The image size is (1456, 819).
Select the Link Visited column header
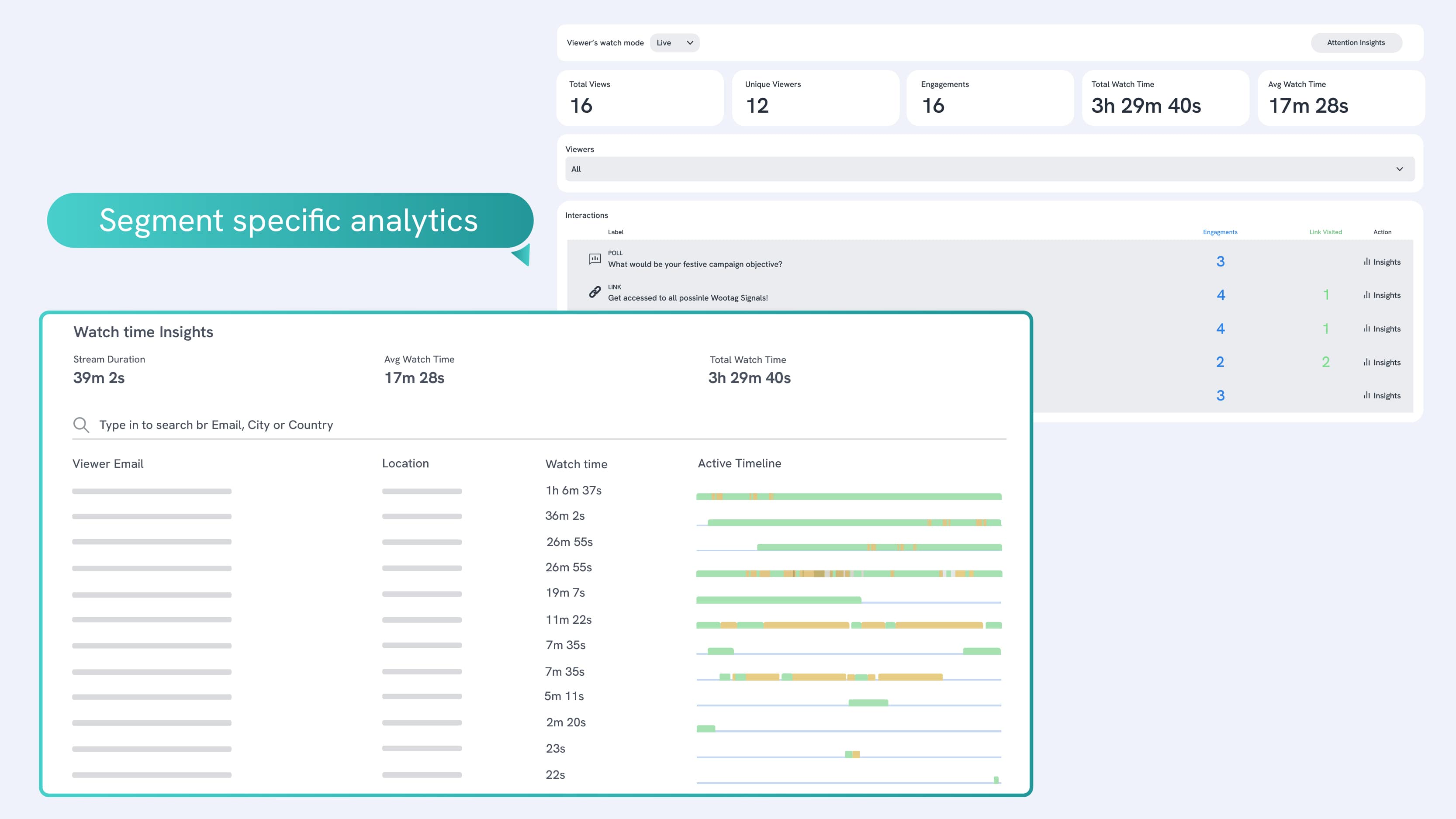[1325, 232]
